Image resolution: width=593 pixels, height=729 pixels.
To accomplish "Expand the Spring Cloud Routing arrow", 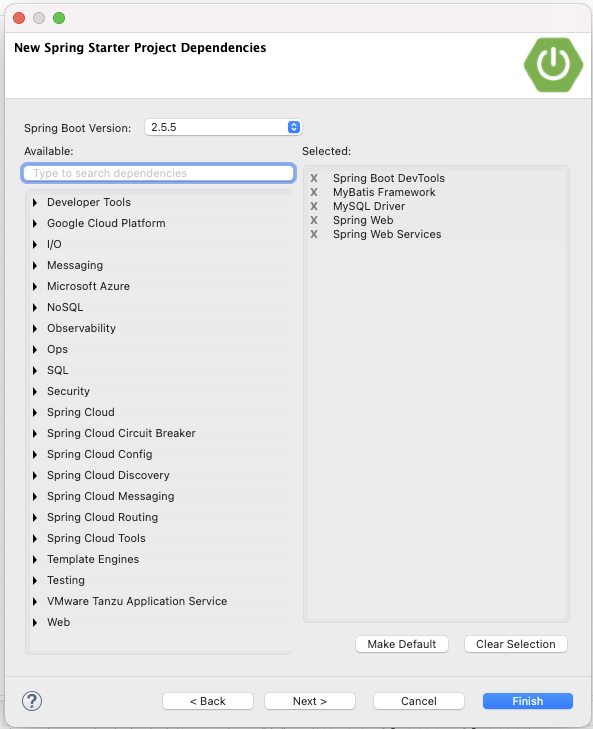I will coord(35,517).
